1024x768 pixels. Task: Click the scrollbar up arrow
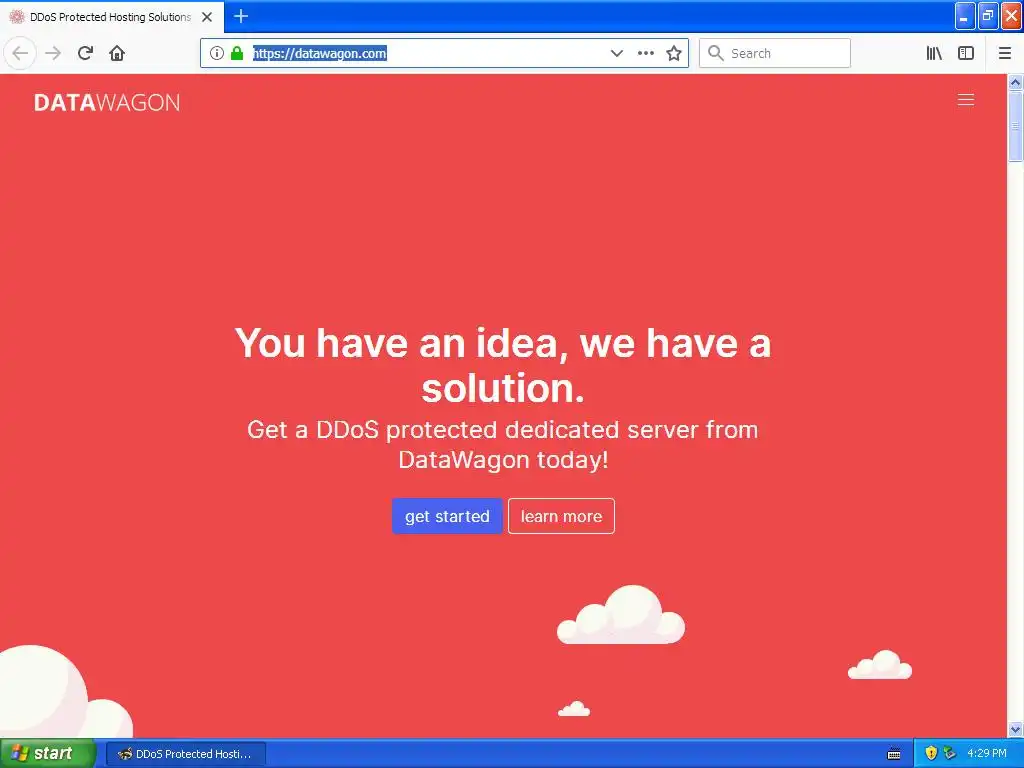[x=1015, y=82]
